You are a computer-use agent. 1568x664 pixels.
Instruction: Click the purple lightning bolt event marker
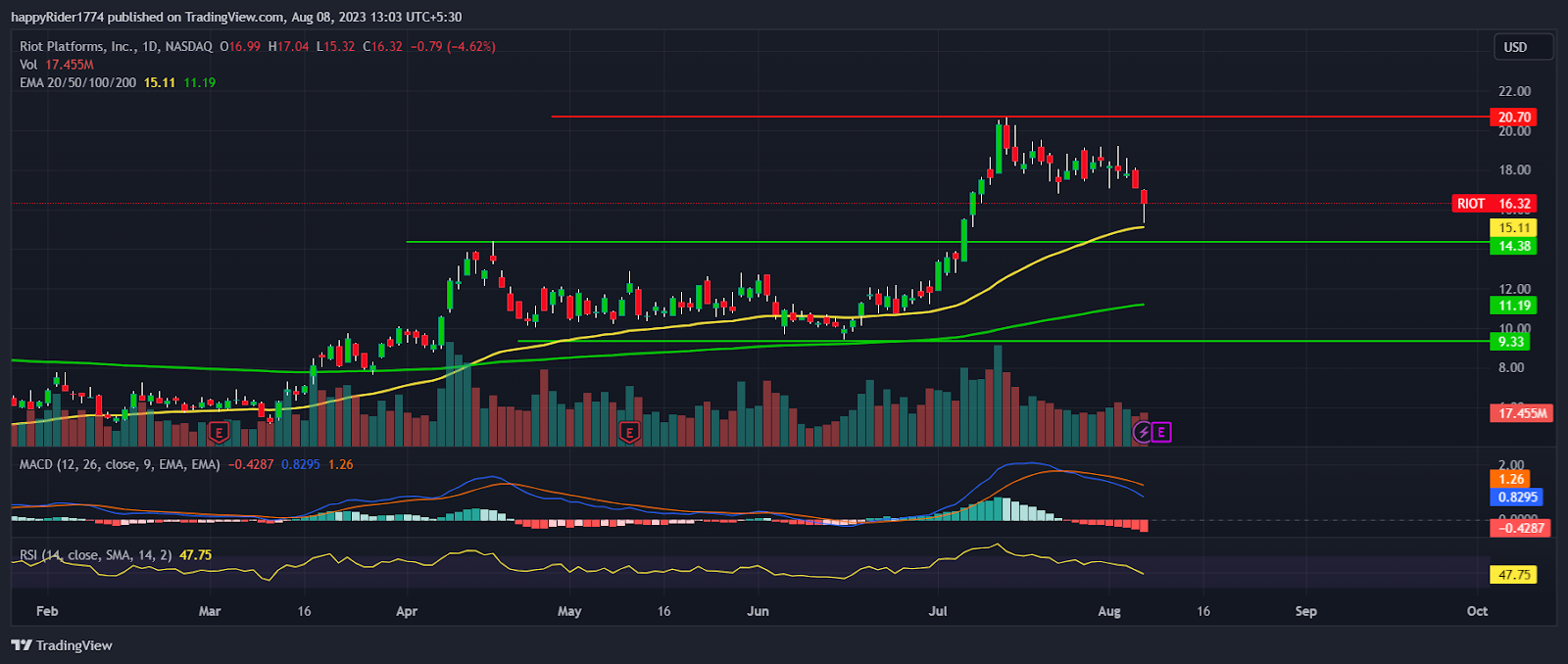1143,432
